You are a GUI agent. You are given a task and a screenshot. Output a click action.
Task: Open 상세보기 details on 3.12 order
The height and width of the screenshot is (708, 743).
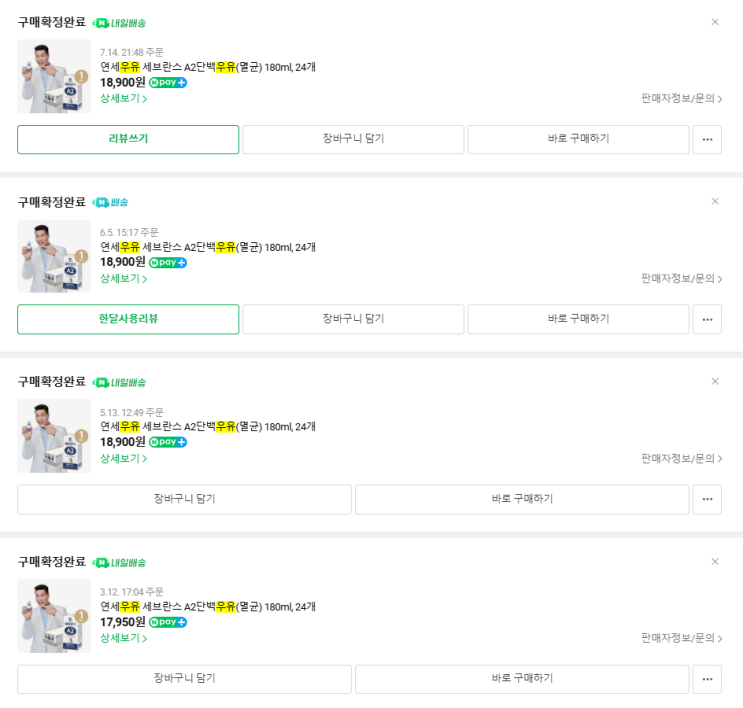[123, 638]
